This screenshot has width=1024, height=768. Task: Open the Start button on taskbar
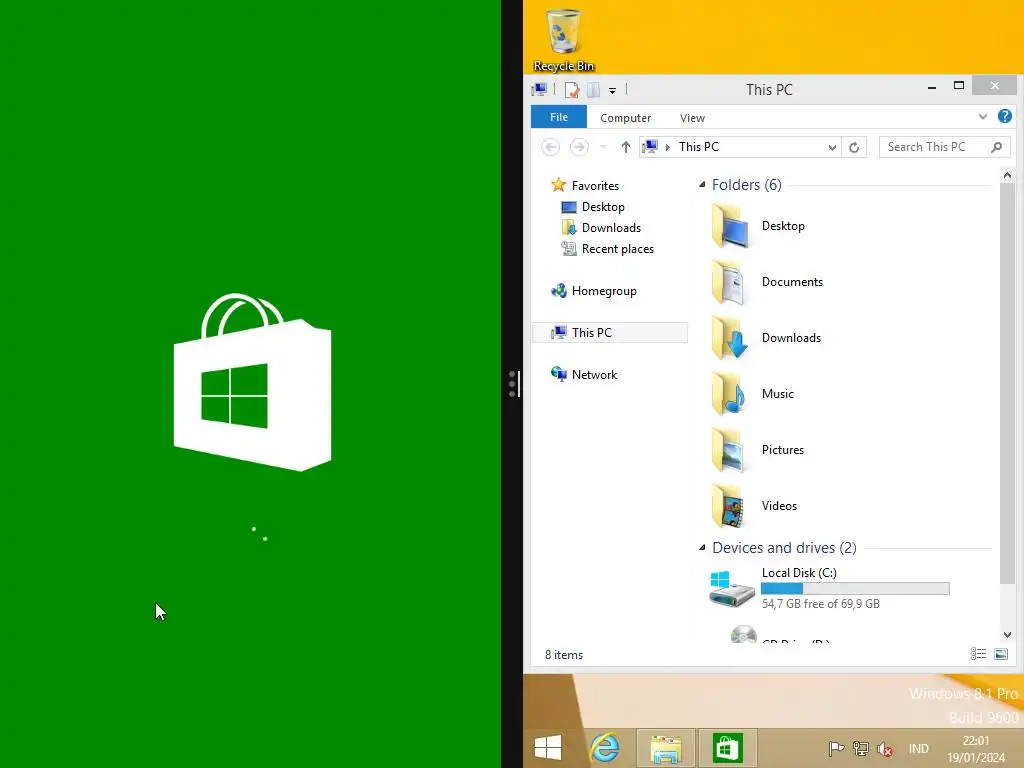coord(547,748)
